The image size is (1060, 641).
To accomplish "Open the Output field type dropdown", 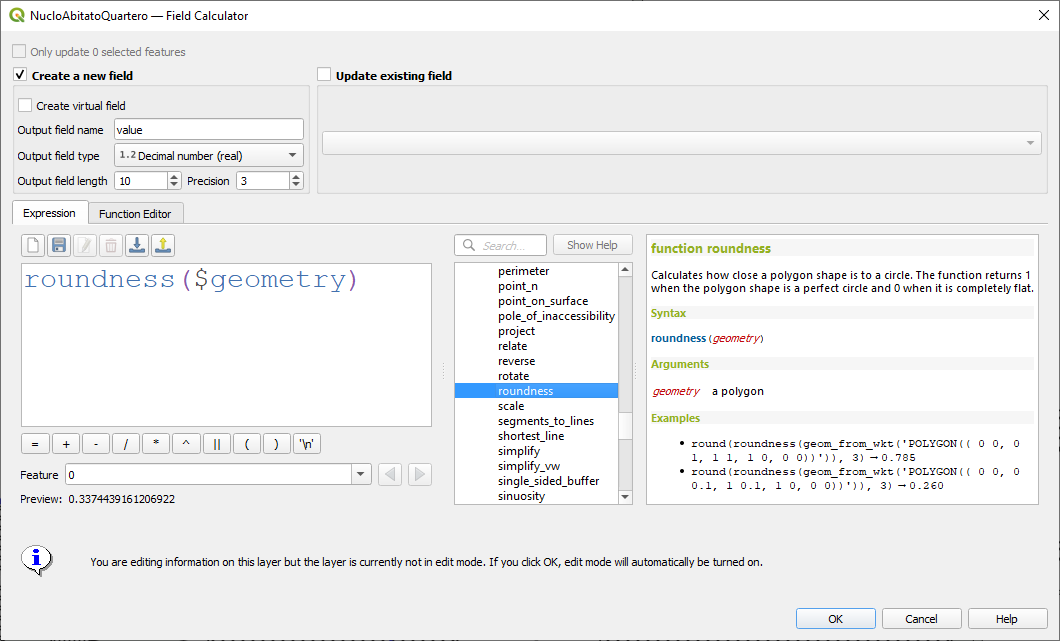I will [x=208, y=155].
